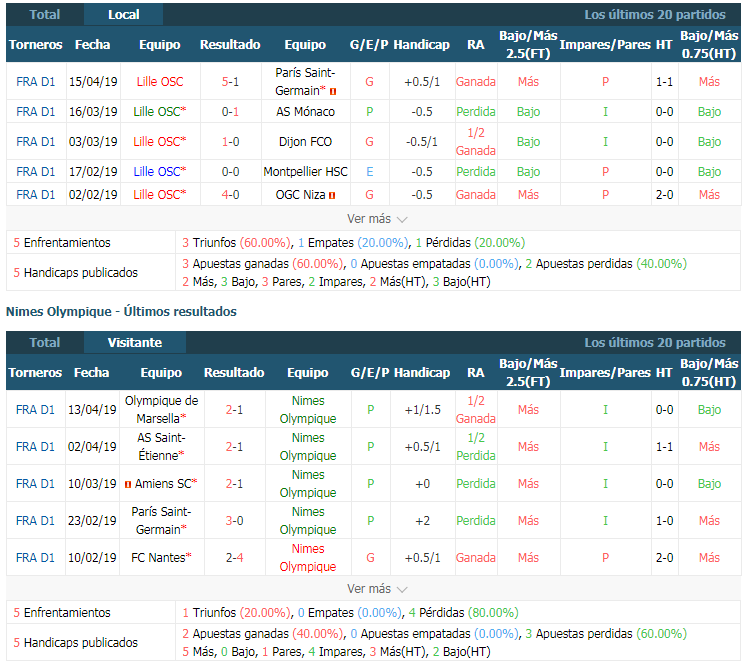Click Lille OSC team in 15/04/19 row
This screenshot has width=749, height=661.
160,82
